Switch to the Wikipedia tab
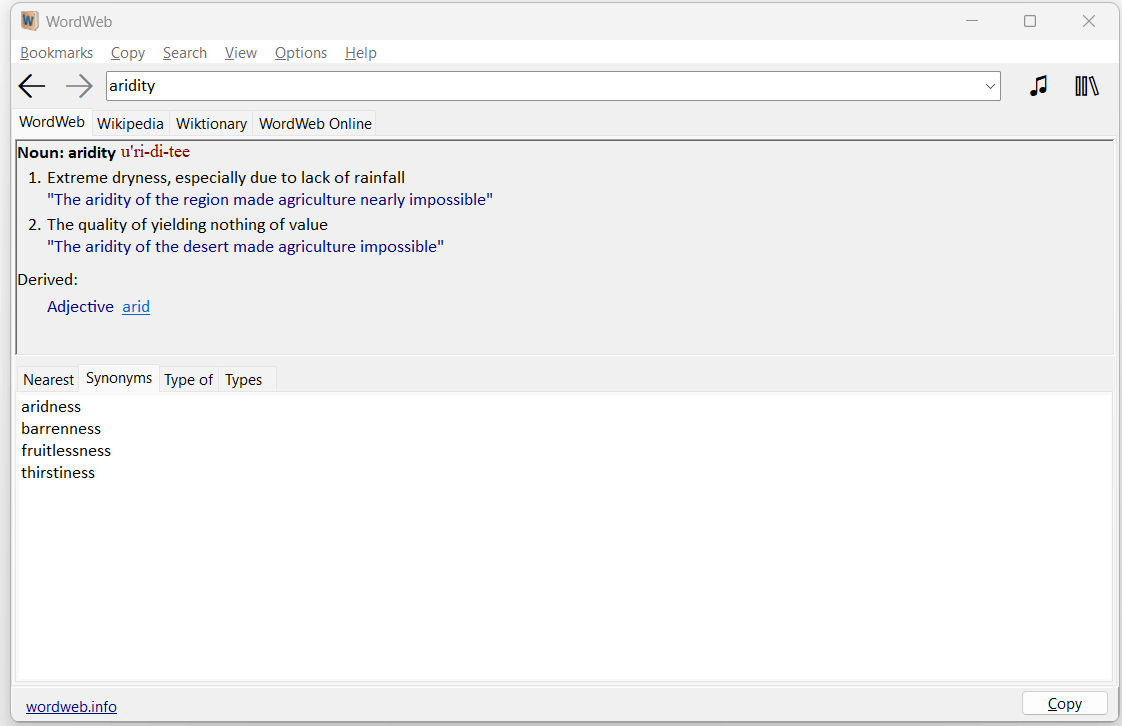 tap(130, 124)
